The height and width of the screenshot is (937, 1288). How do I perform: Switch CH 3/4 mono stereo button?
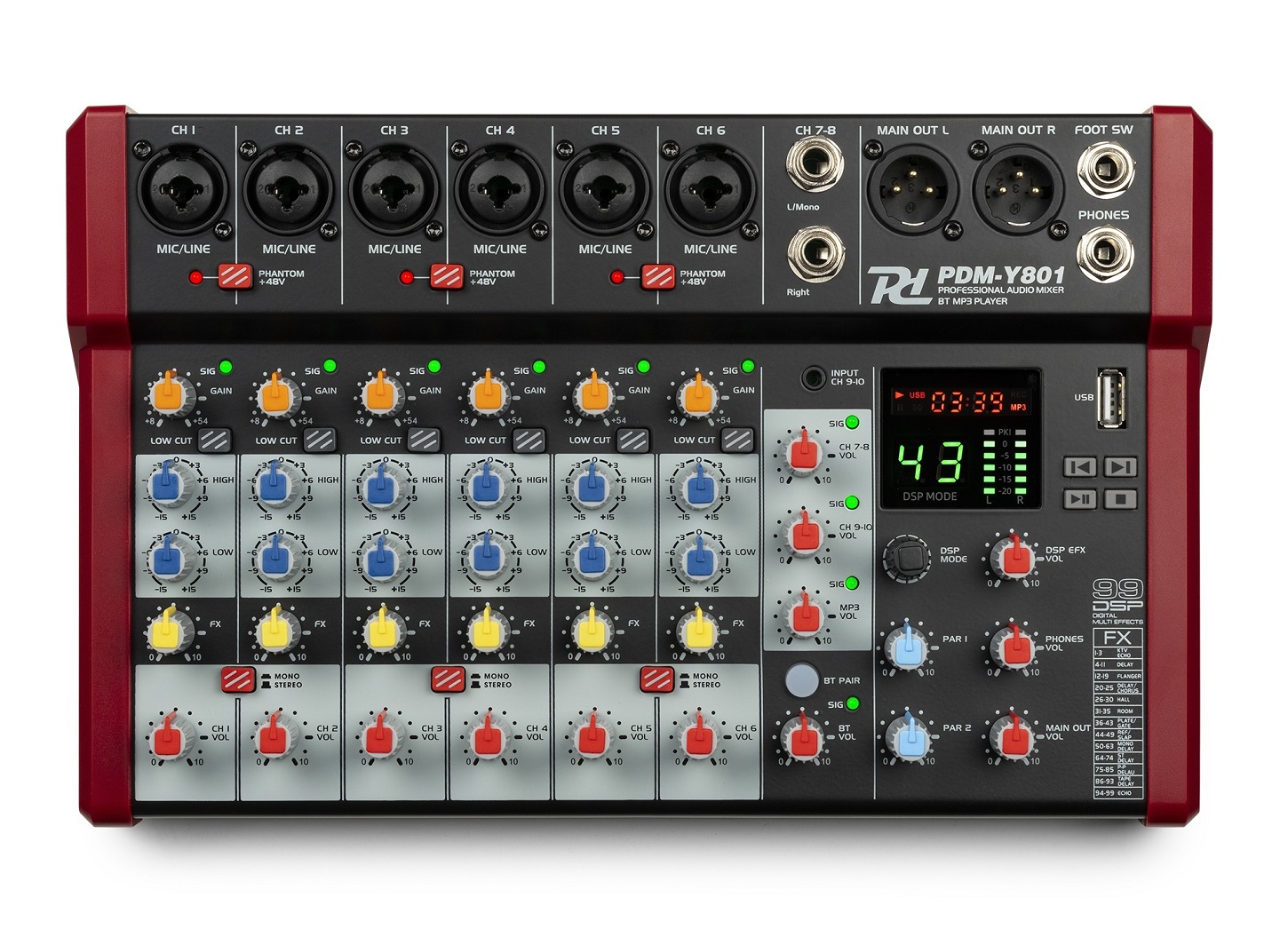point(448,679)
